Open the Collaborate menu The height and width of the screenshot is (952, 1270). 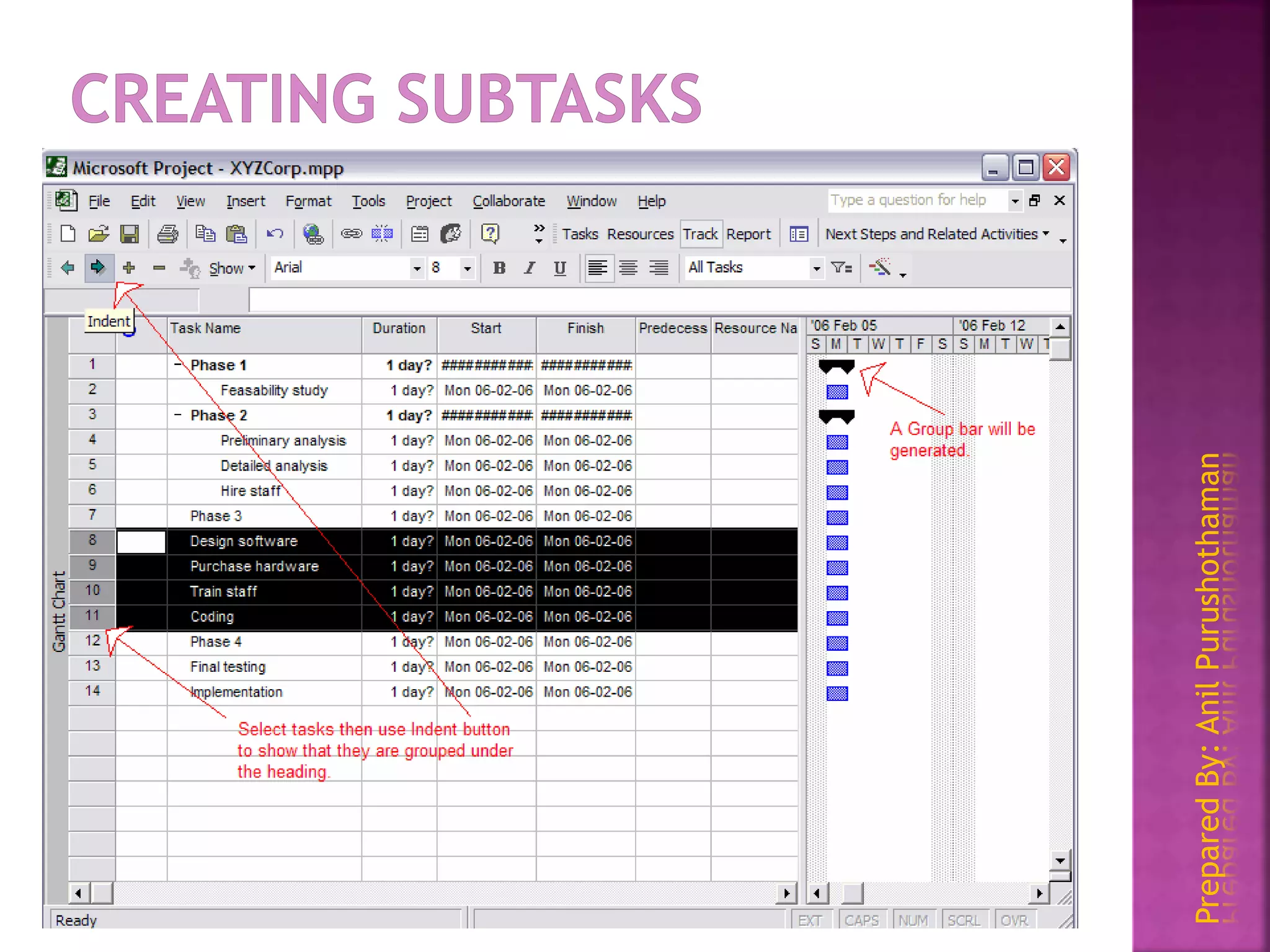click(x=508, y=201)
